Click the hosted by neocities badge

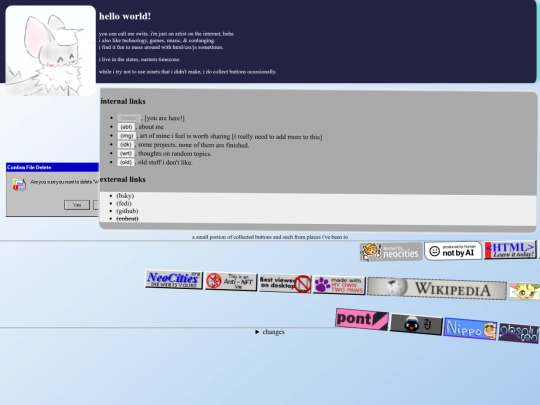click(391, 252)
